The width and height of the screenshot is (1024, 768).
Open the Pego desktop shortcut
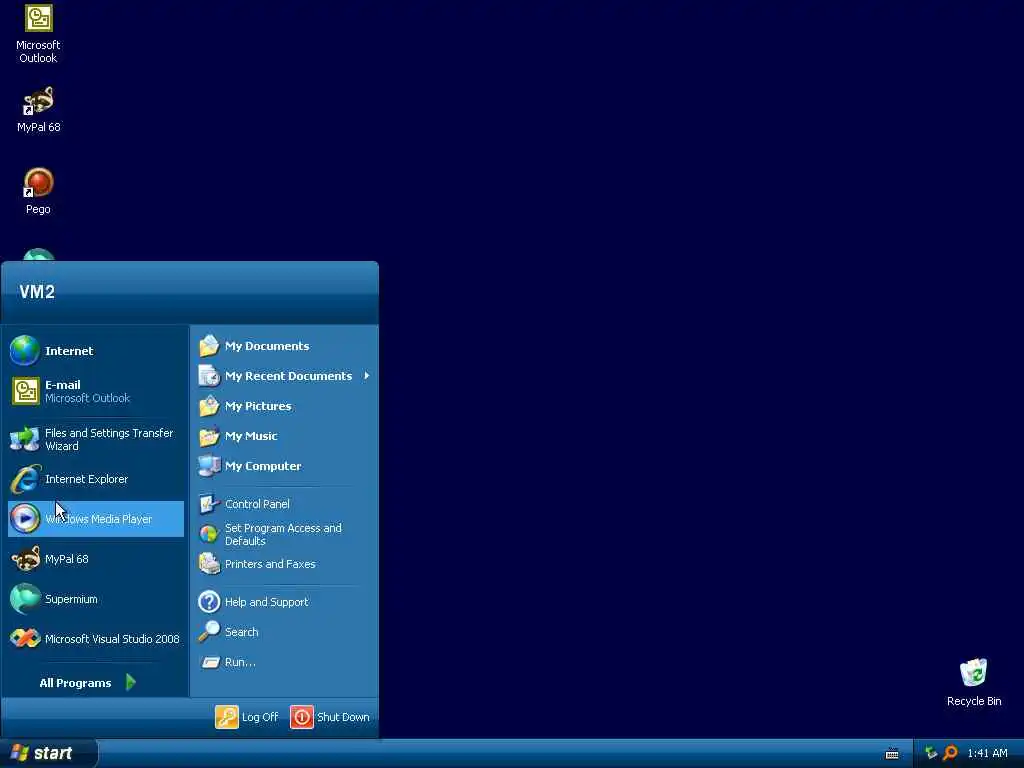pos(38,191)
